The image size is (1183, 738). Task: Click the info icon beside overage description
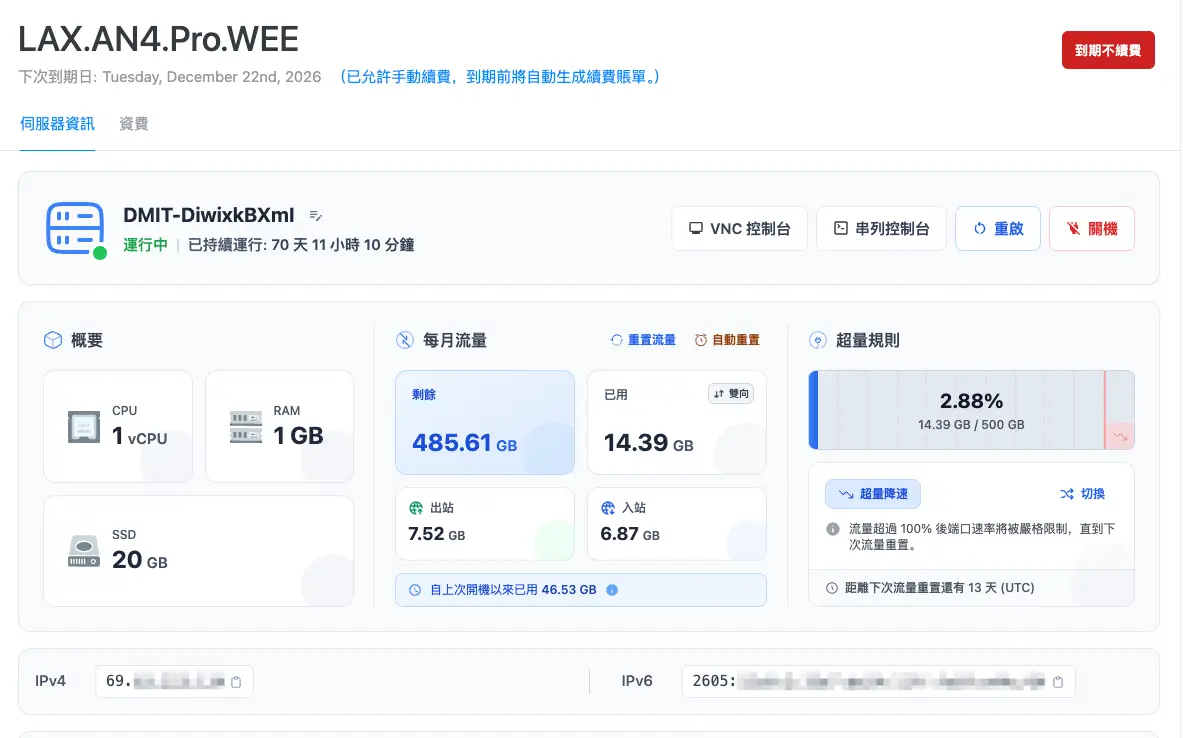coord(833,529)
